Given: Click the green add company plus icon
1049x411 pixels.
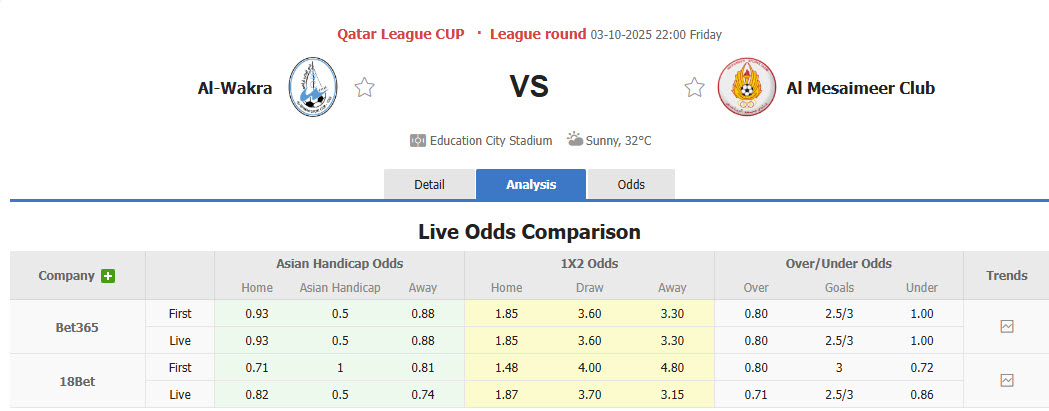Looking at the screenshot, I should (108, 276).
